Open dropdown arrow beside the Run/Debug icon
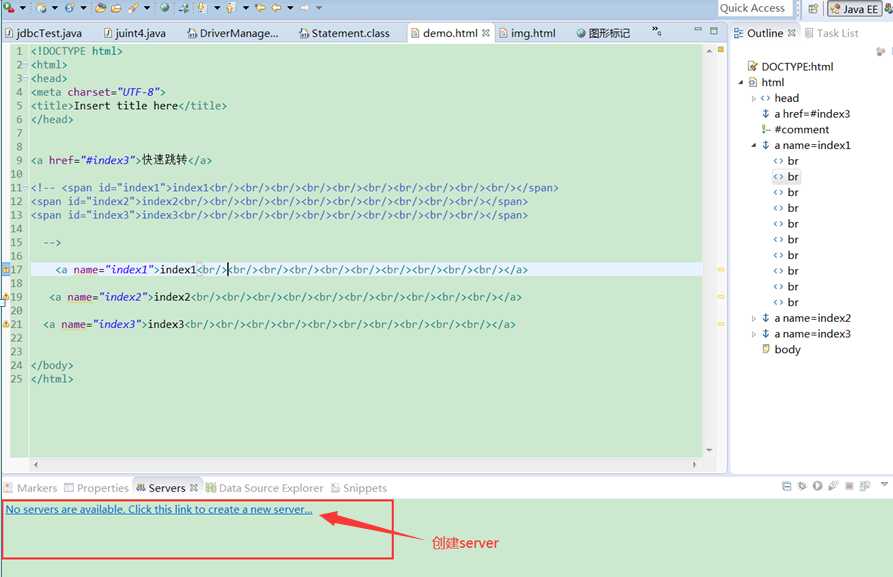This screenshot has width=893, height=577. [x=22, y=8]
